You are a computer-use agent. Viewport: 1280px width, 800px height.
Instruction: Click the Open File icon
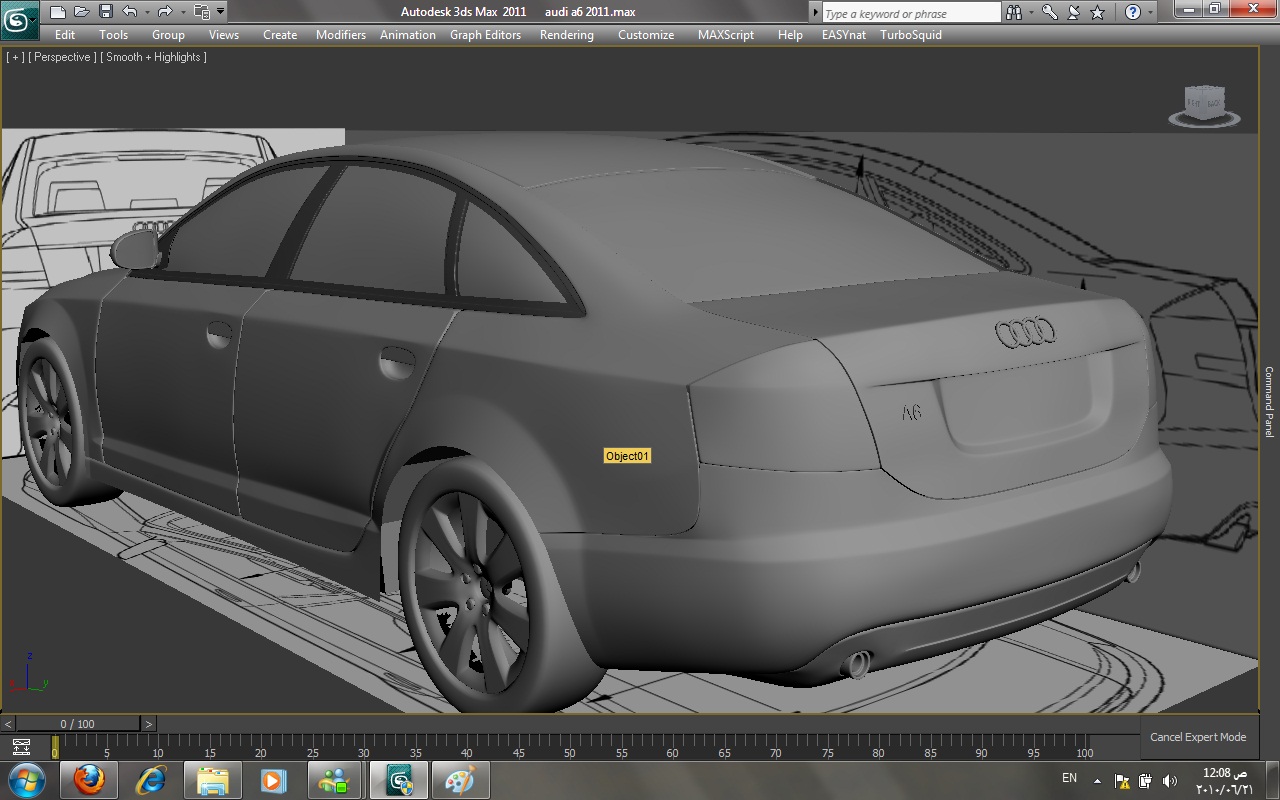pyautogui.click(x=81, y=12)
